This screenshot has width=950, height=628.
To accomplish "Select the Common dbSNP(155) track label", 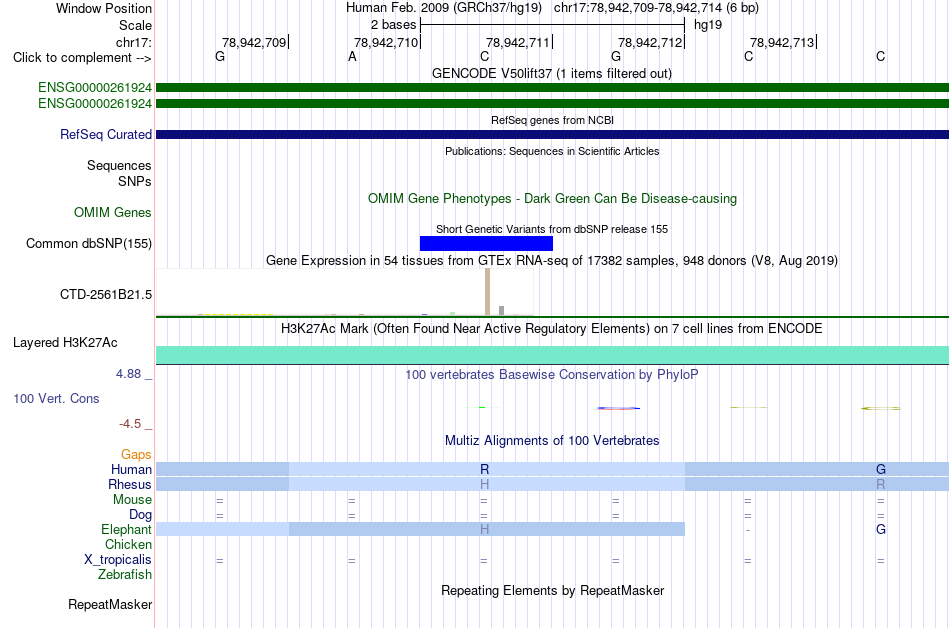I will click(x=88, y=243).
